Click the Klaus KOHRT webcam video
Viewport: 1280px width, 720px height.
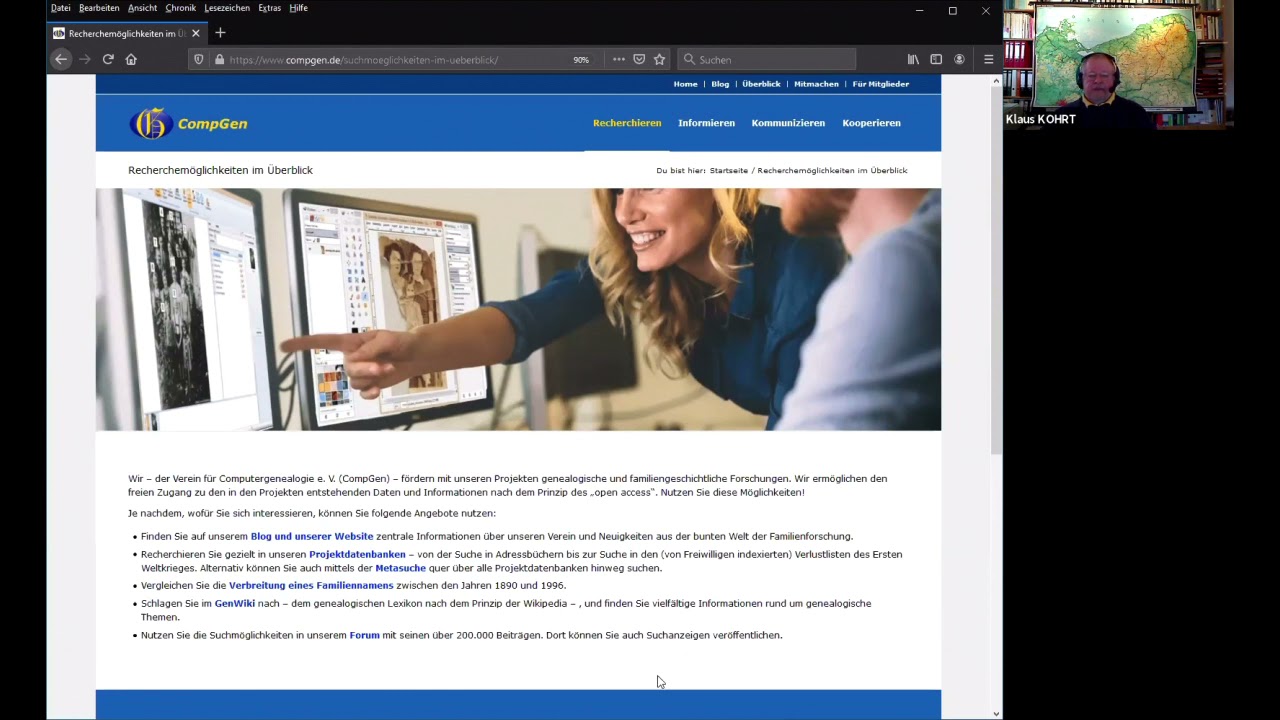coord(1118,64)
